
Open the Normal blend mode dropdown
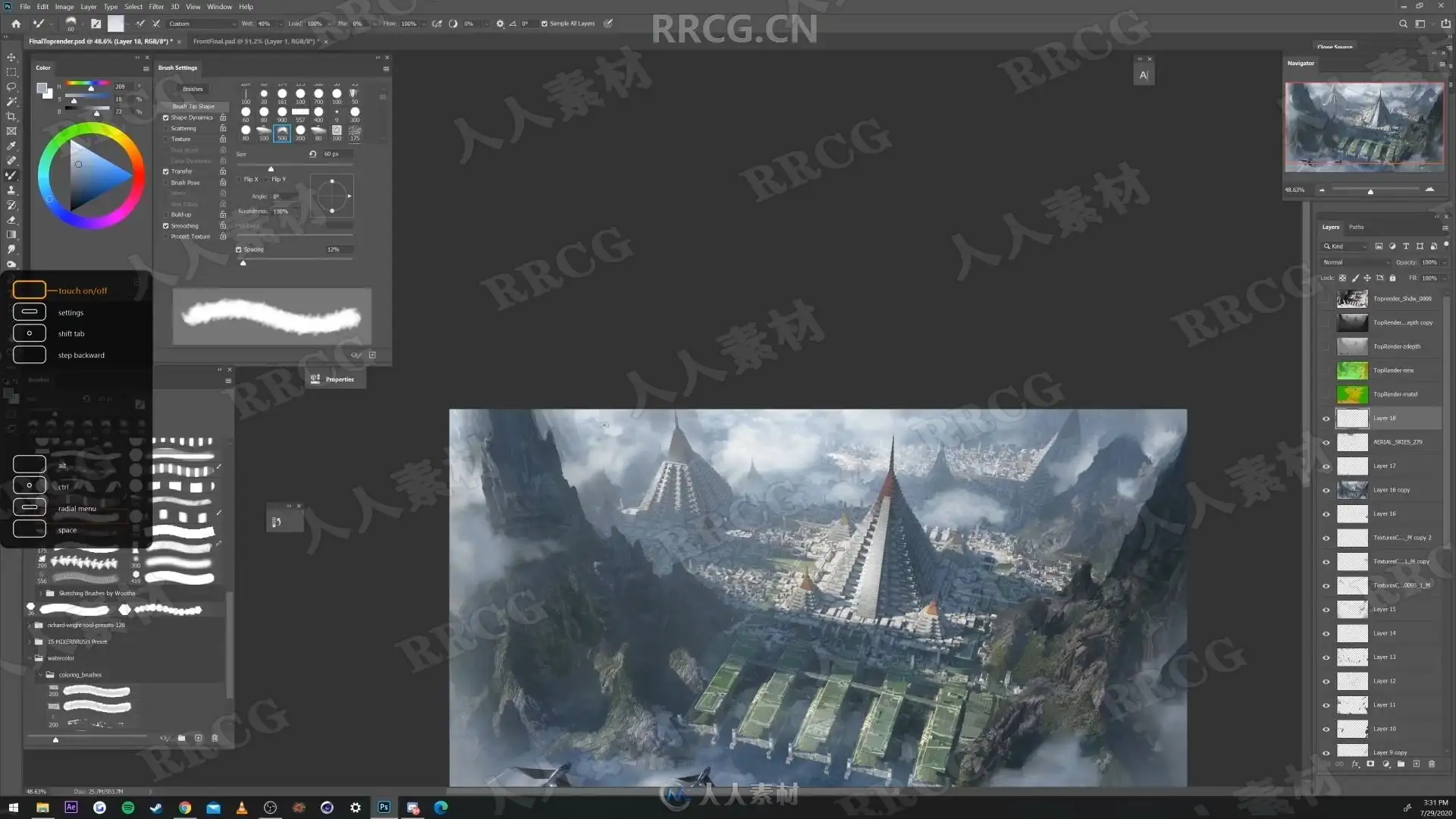[1357, 262]
